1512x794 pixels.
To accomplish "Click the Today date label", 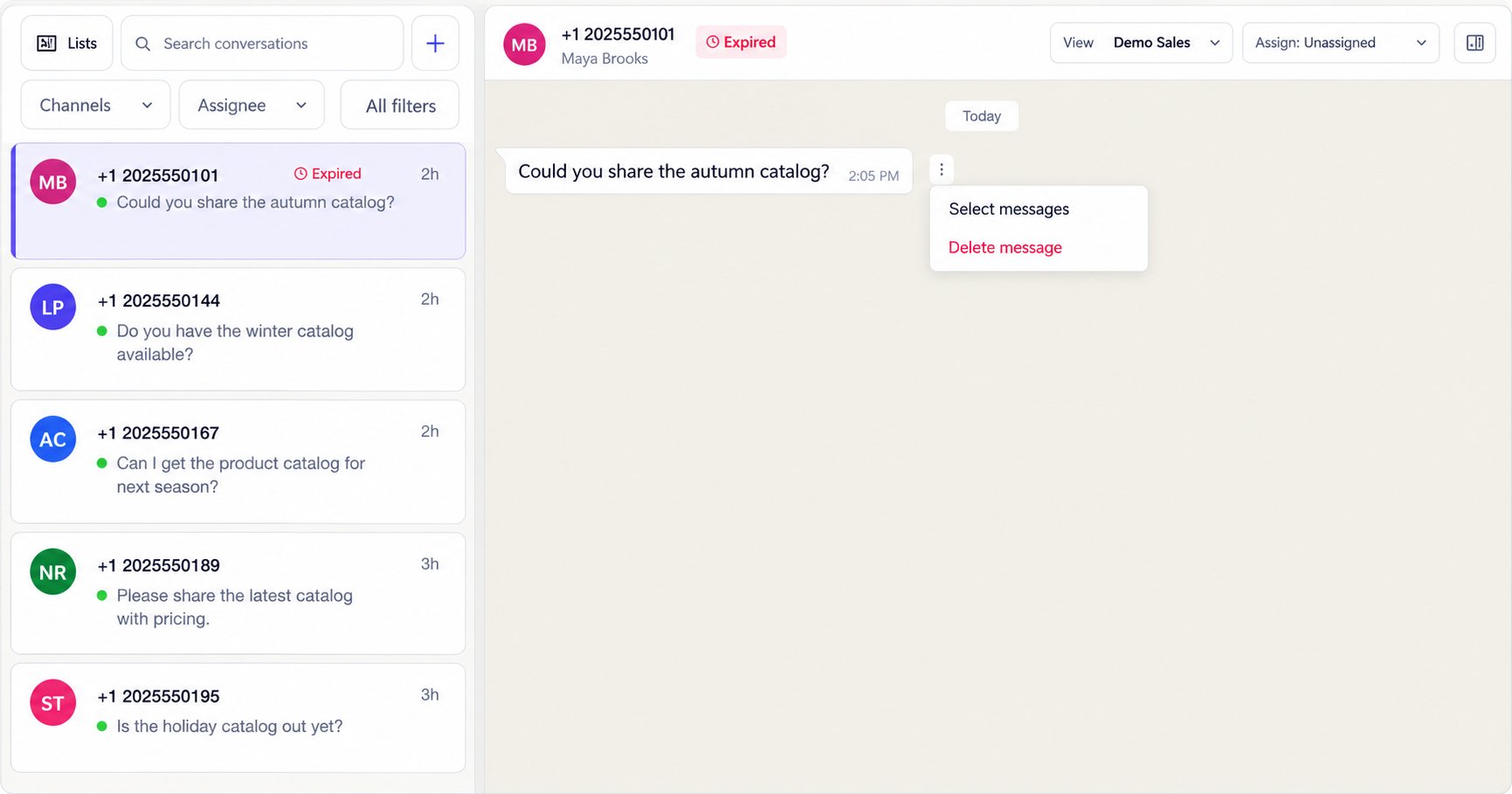I will [981, 116].
